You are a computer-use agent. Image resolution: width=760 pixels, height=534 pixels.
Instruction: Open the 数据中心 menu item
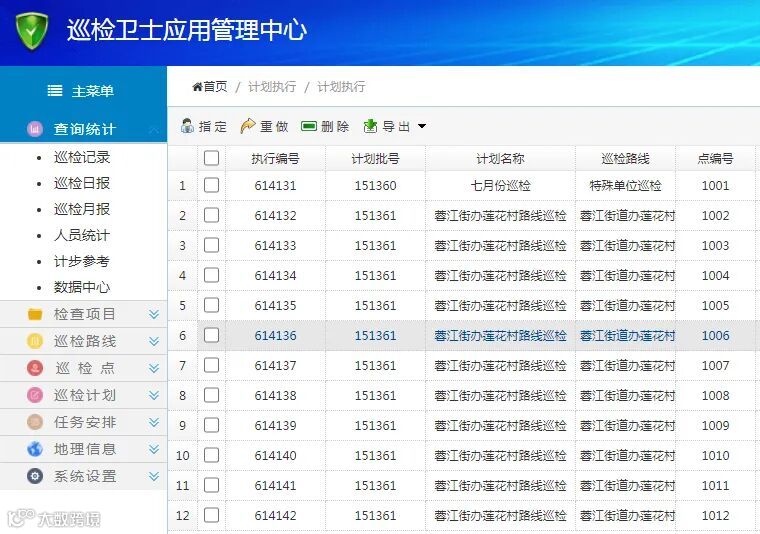click(82, 287)
